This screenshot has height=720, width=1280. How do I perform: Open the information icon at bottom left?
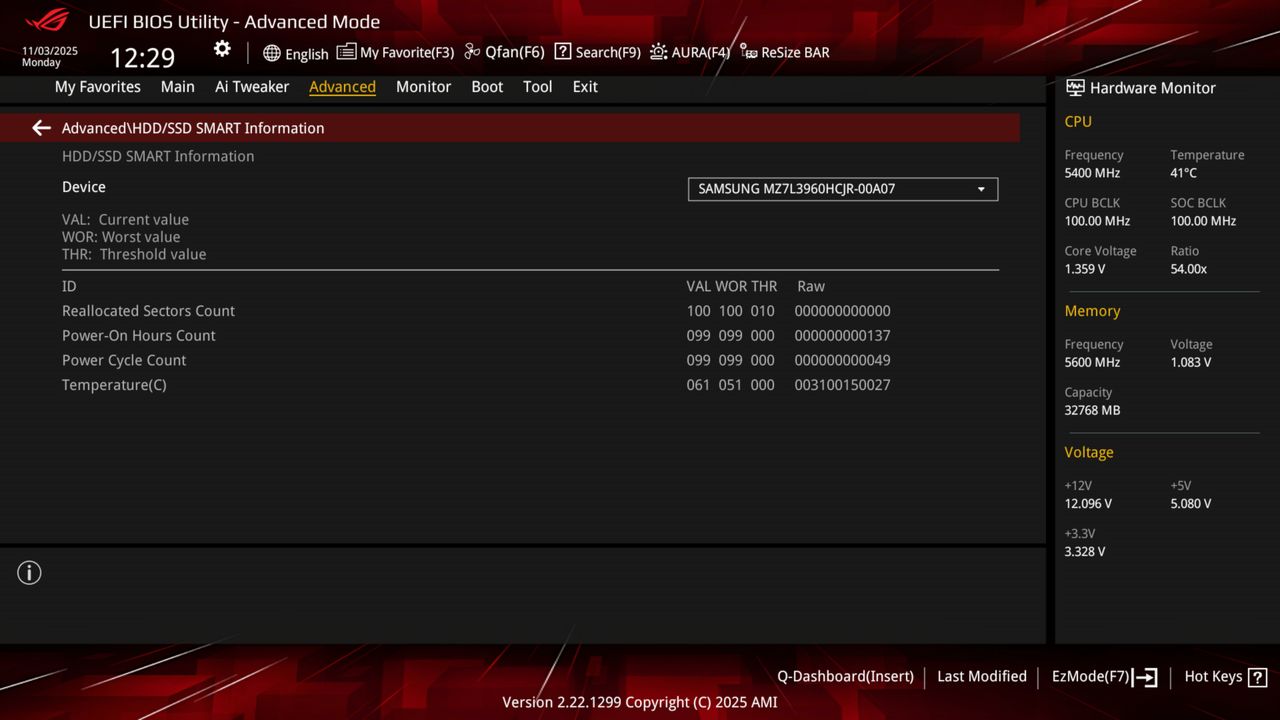[x=29, y=572]
